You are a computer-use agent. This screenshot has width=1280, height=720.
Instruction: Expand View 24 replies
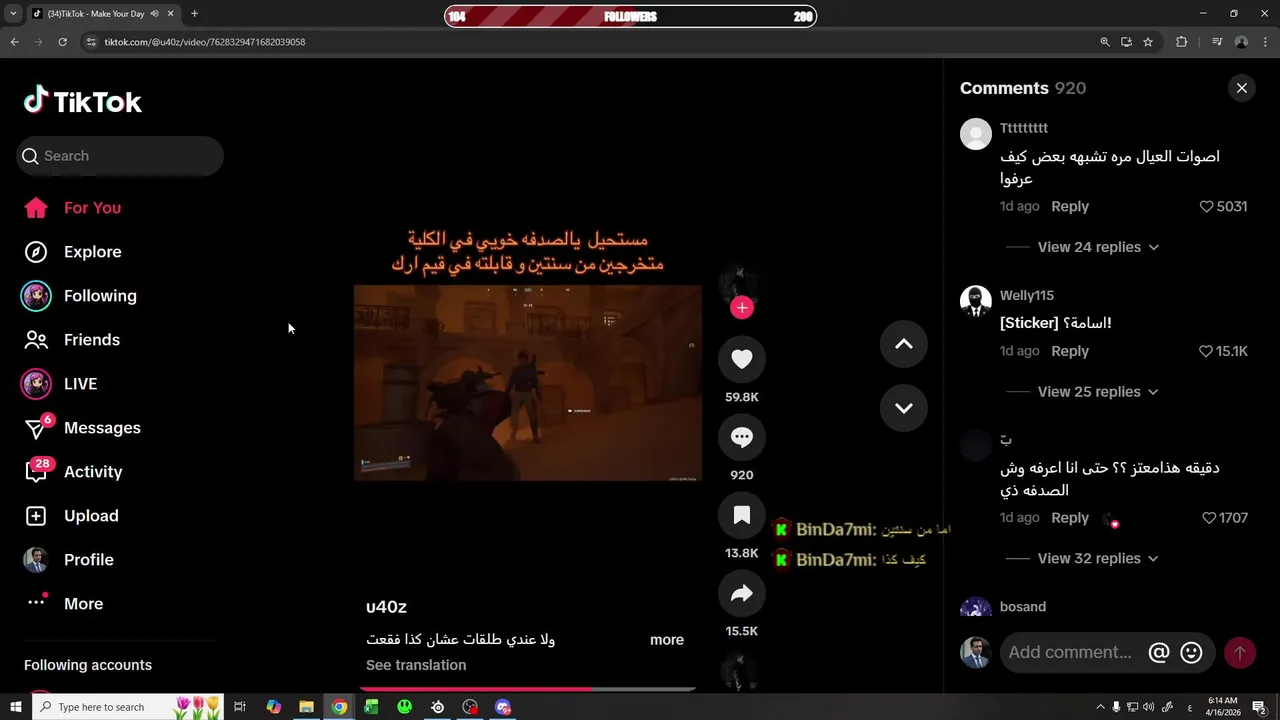click(1098, 247)
